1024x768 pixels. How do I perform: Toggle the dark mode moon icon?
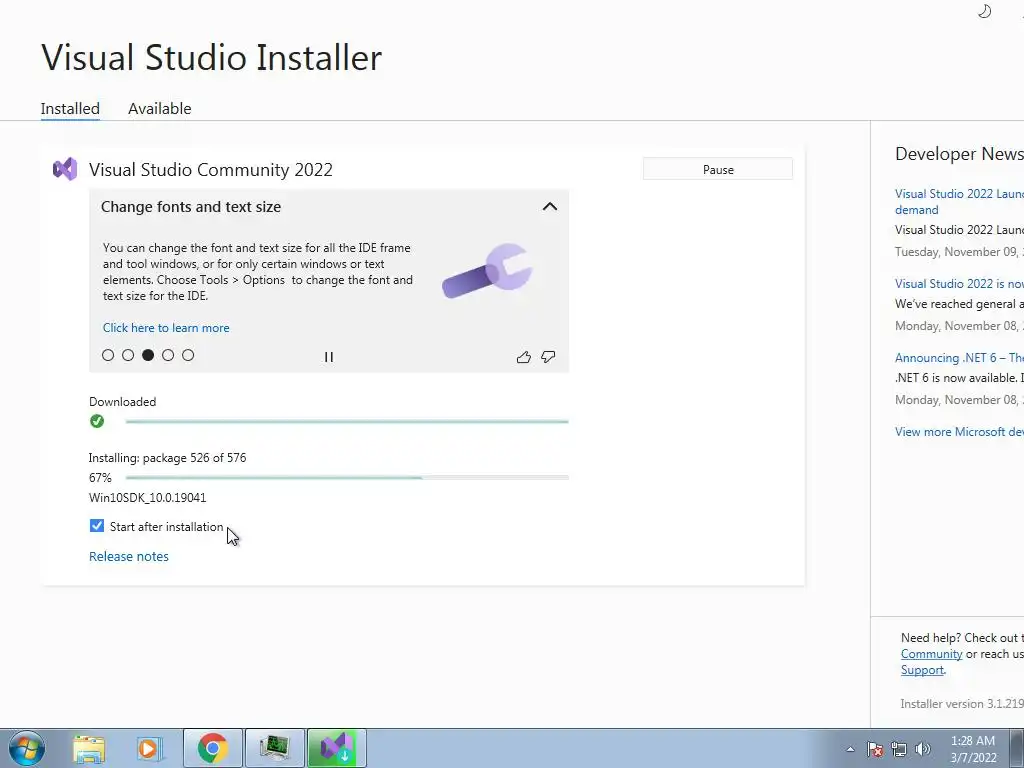984,11
